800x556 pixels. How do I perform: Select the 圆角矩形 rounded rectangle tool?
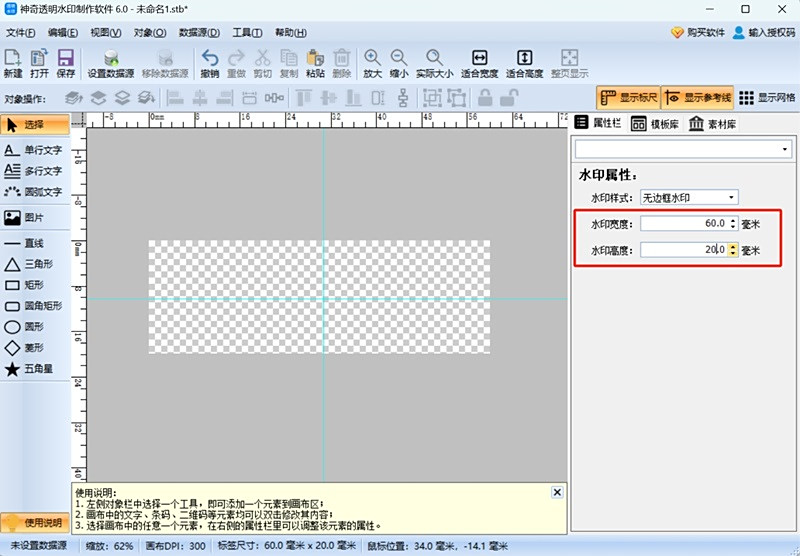click(35, 306)
